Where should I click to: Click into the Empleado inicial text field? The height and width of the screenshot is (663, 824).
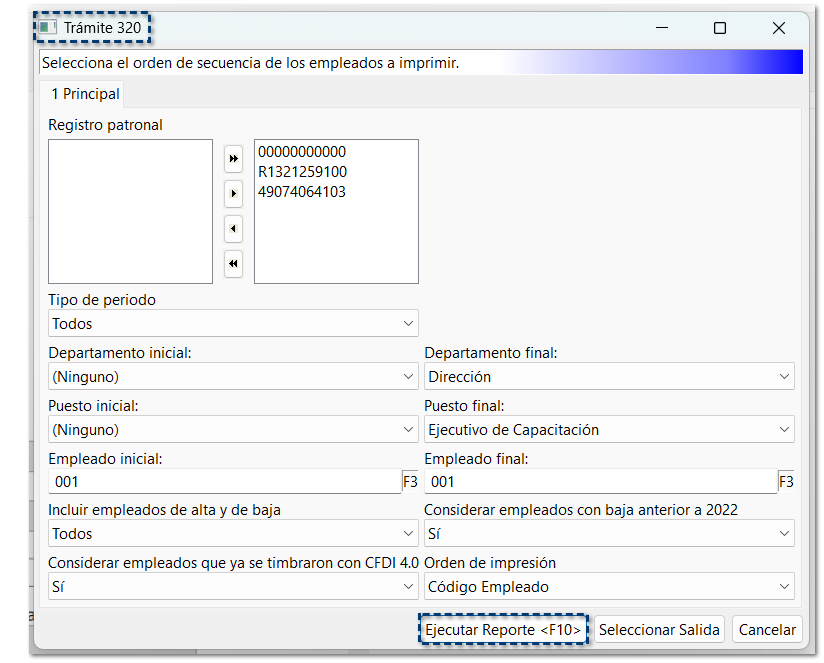[x=225, y=481]
